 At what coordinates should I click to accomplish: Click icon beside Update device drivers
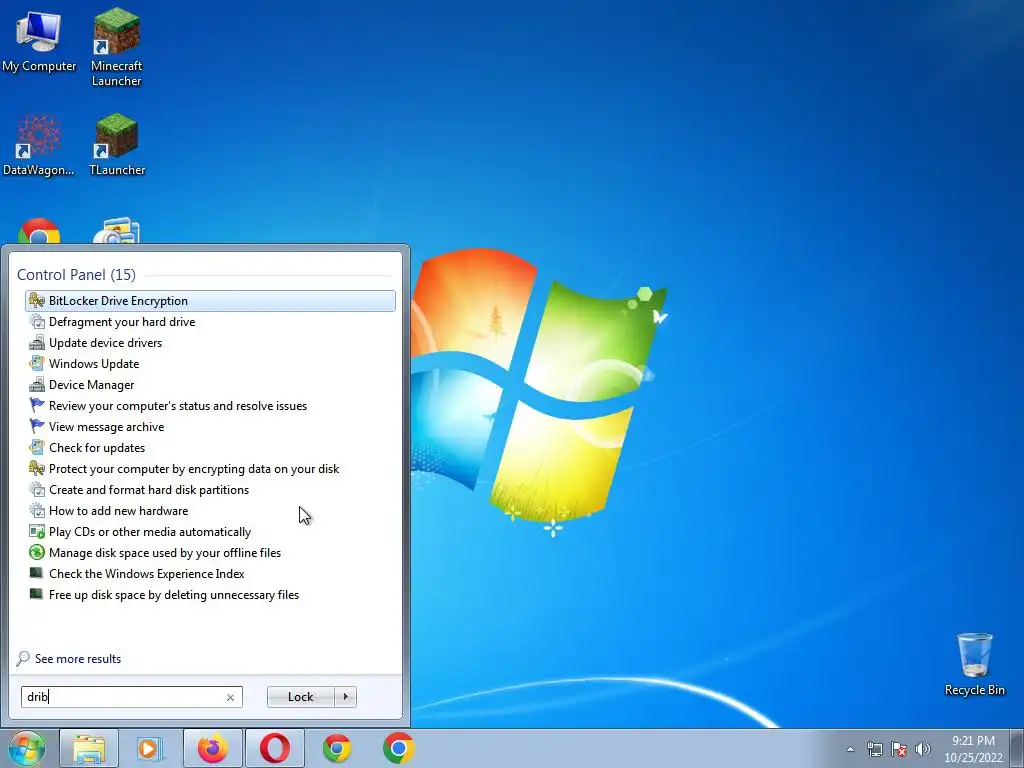pos(37,342)
